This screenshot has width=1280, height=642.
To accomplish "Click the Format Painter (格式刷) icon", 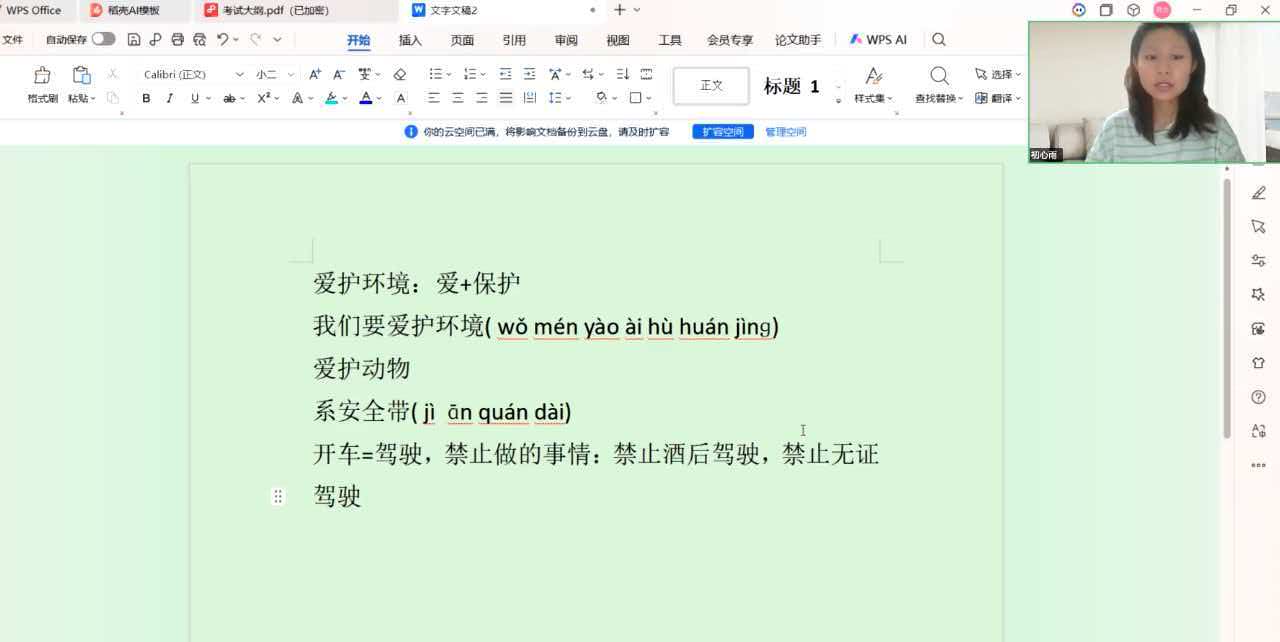I will coord(42,75).
